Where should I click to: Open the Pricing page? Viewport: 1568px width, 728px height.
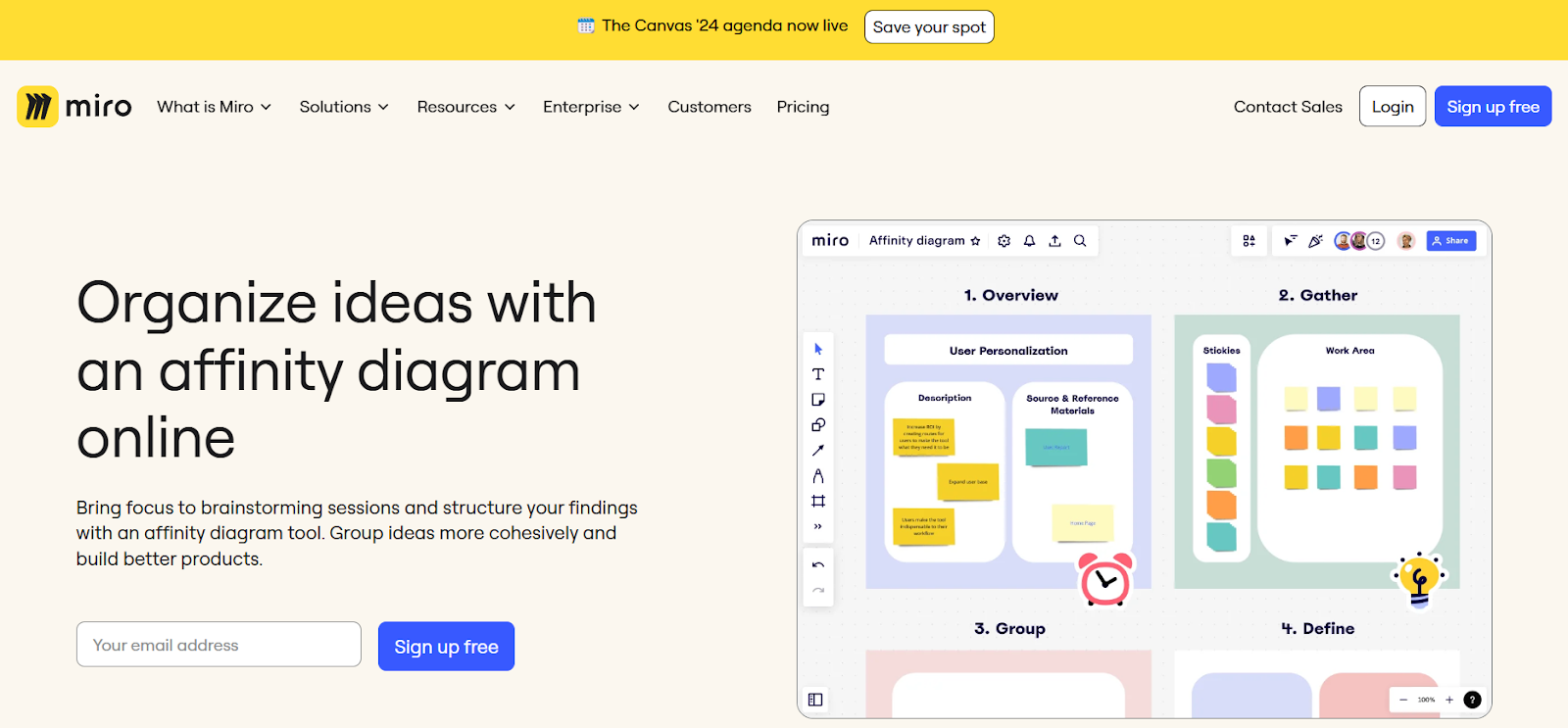(x=803, y=107)
